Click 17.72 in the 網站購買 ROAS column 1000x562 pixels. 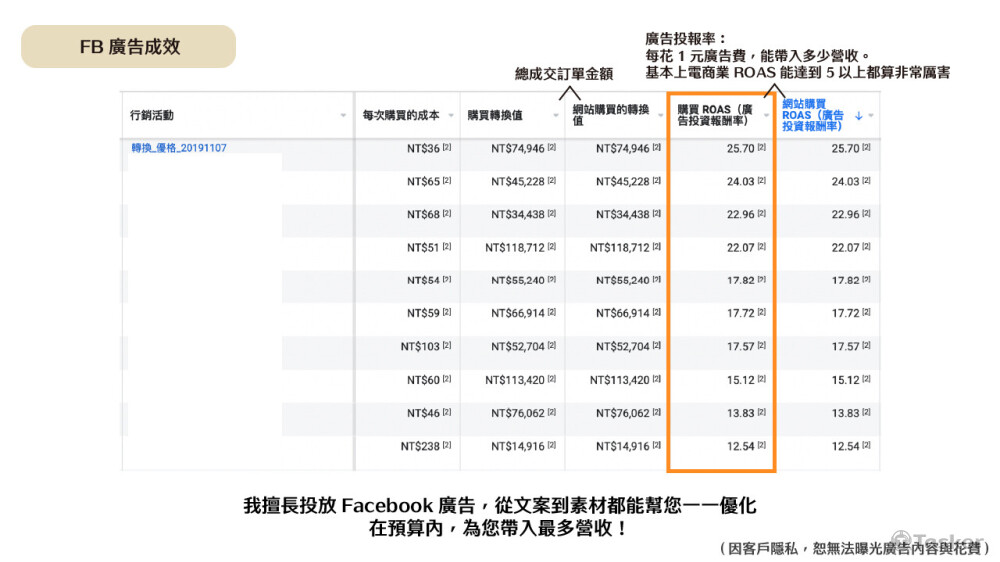(845, 314)
